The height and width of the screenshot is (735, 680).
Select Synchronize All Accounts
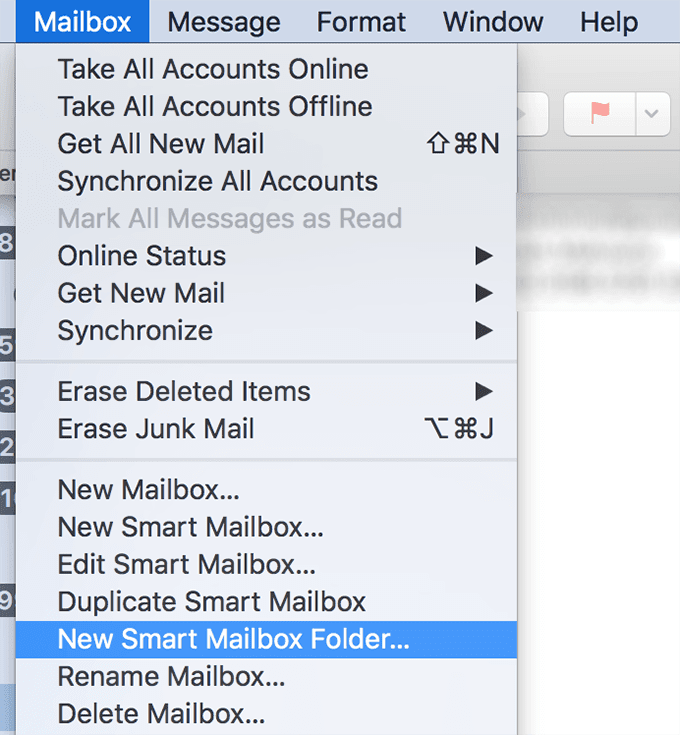[x=266, y=181]
